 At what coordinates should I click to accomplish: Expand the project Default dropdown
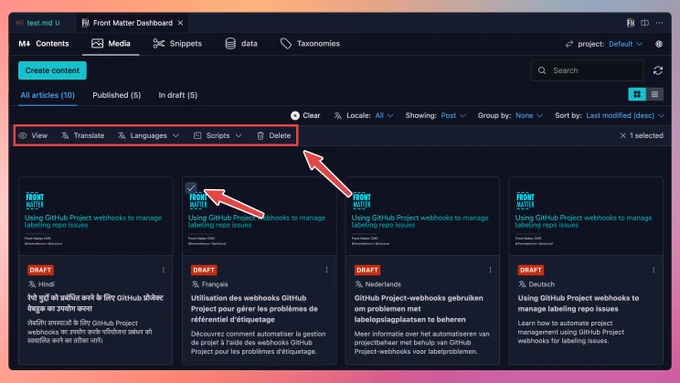[625, 44]
